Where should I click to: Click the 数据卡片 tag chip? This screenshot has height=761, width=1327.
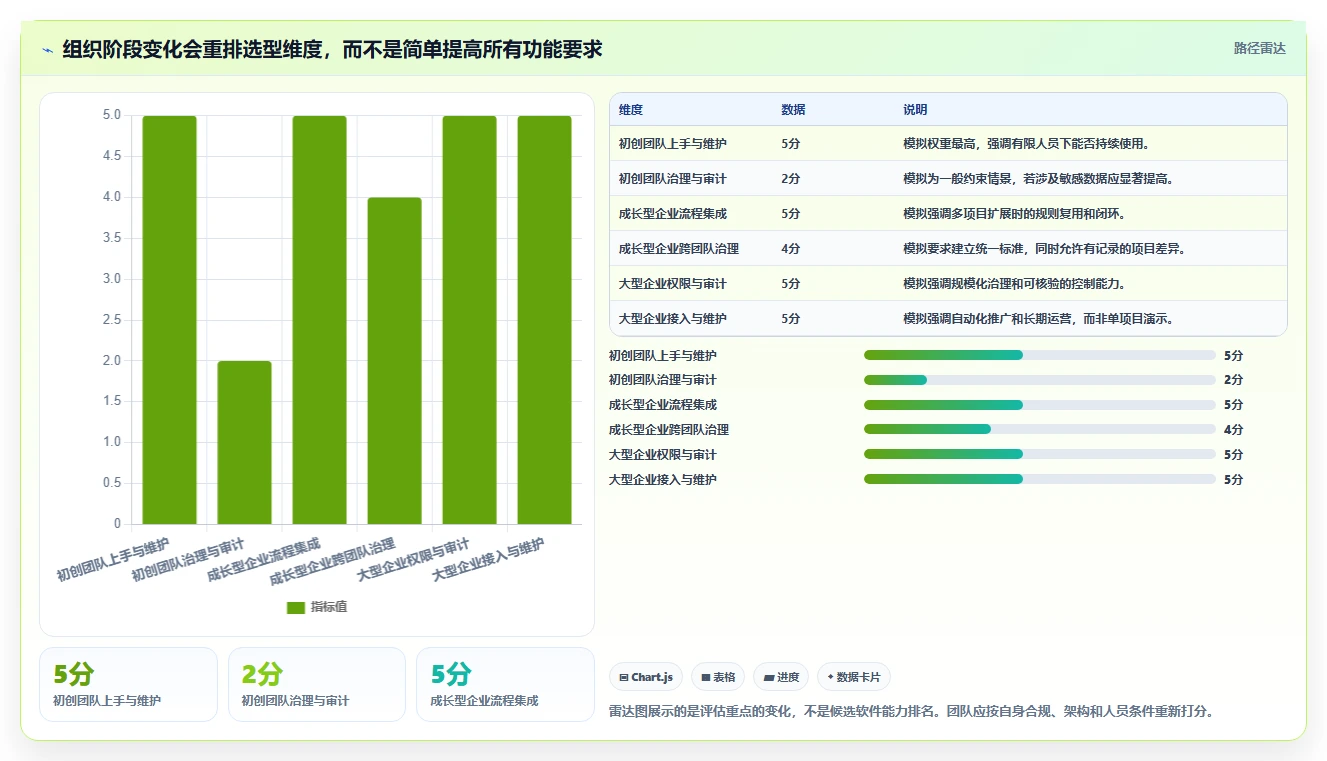[x=854, y=677]
